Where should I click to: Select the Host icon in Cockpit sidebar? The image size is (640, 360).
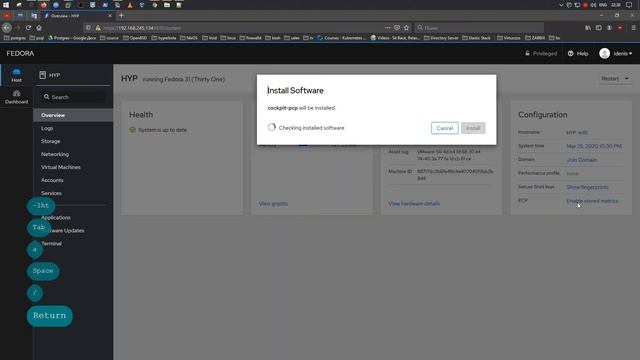click(x=16, y=75)
